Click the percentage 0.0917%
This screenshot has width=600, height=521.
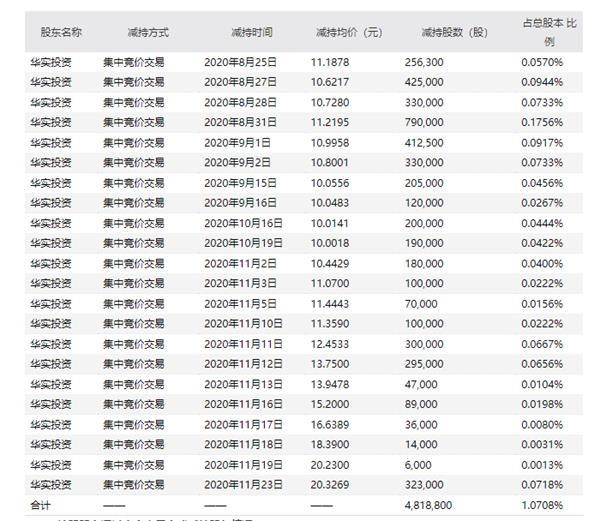tap(542, 143)
